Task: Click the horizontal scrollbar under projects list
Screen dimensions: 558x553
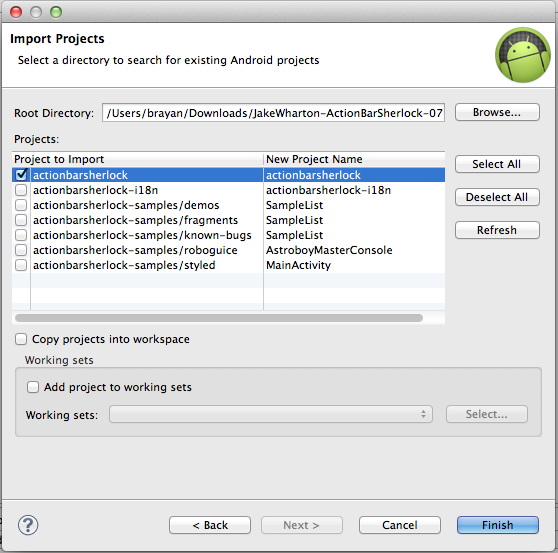Action: pos(219,318)
